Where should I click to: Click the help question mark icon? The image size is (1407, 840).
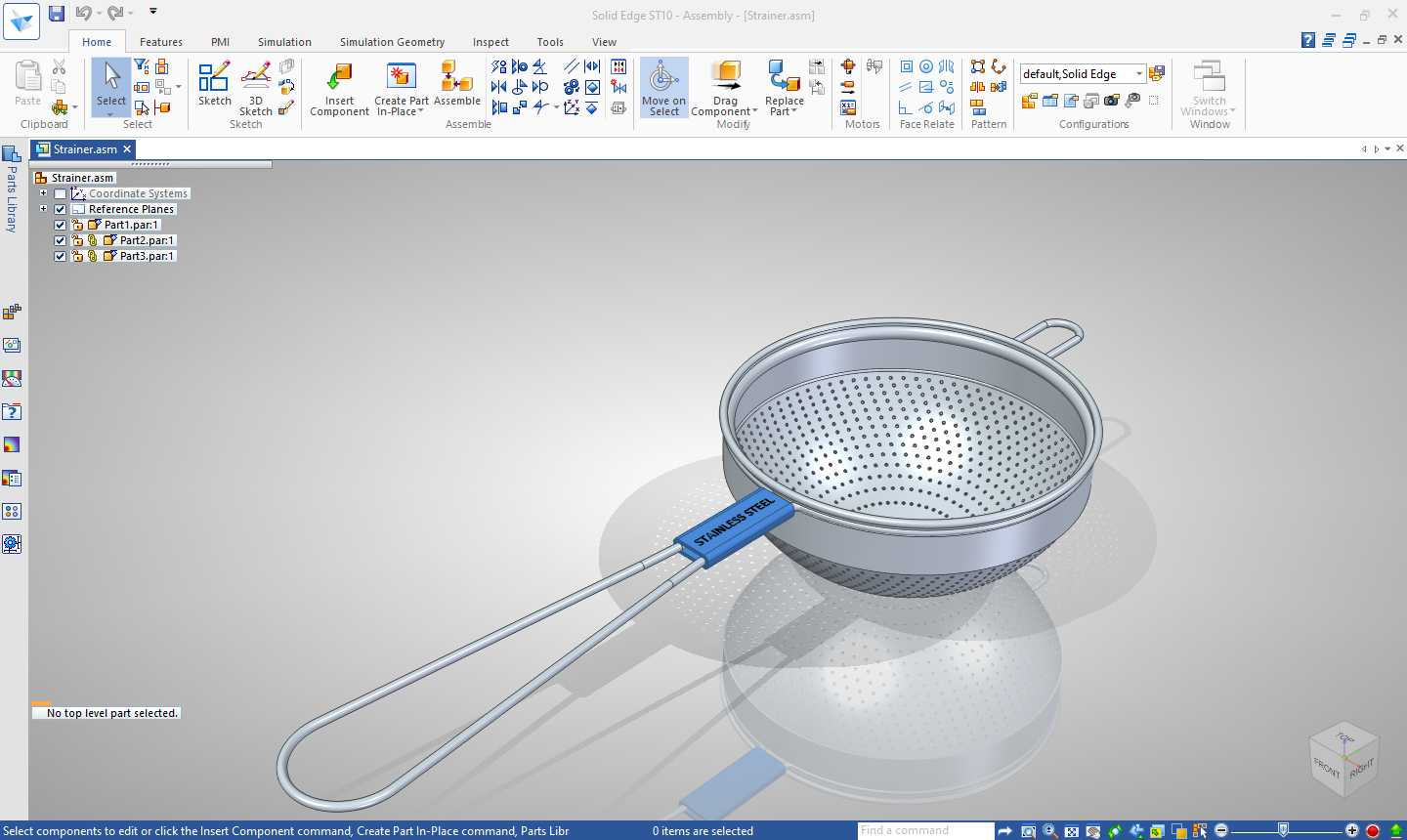[x=1308, y=40]
